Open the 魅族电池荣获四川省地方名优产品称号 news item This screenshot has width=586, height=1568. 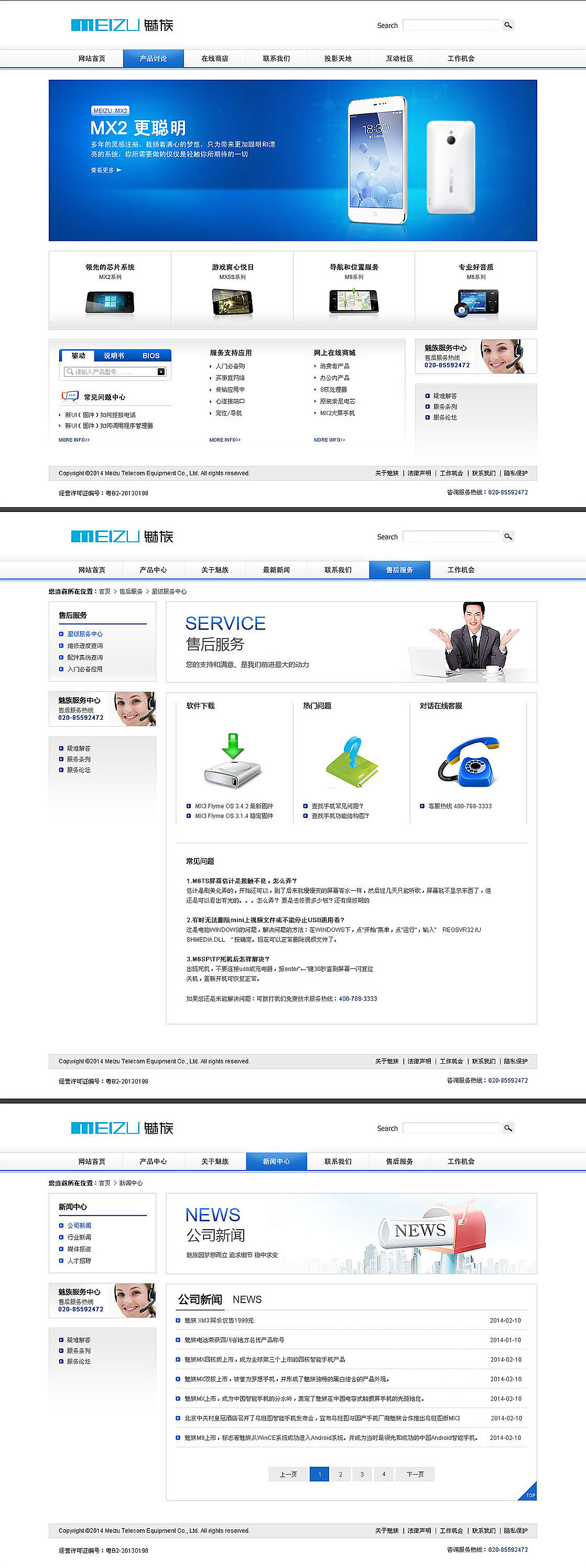pos(234,1340)
